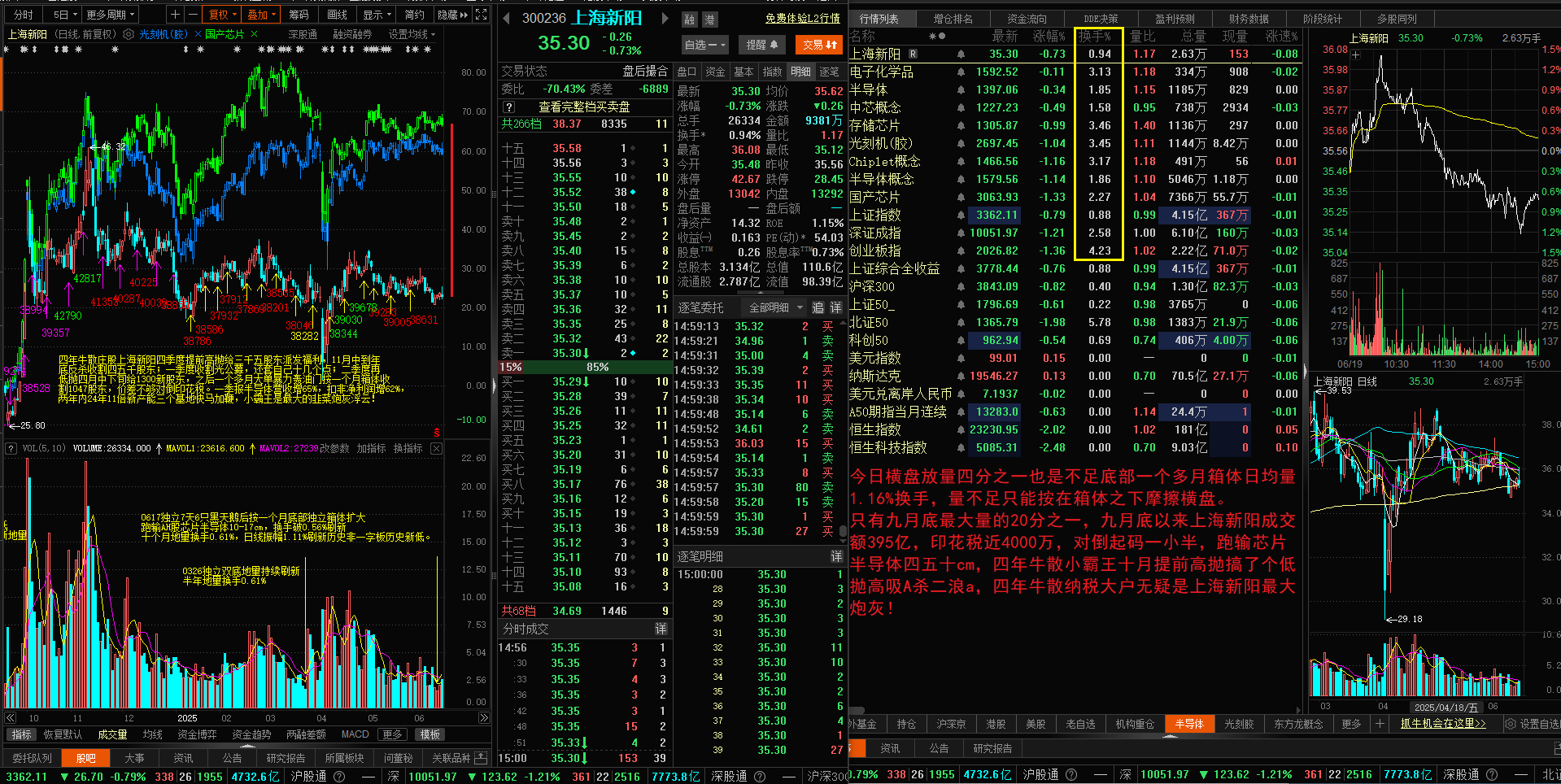This screenshot has height=784, width=1561.
Task: Open 自选一 watchlist dropdown
Action: coord(704,45)
